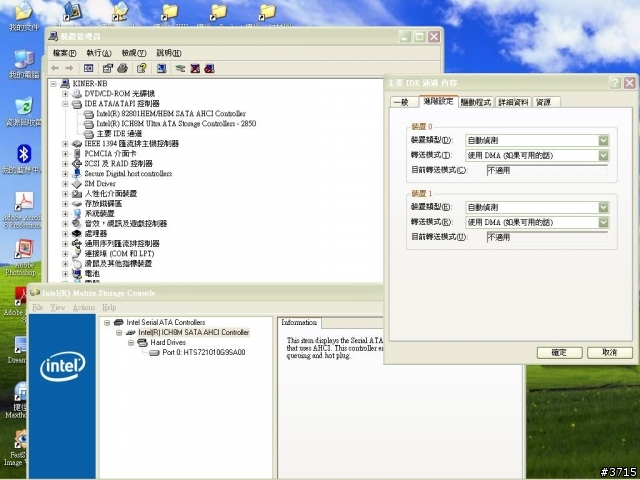The height and width of the screenshot is (480, 640).
Task: Select the DVD/CD-ROM 光碟機 disc icon
Action: (77, 93)
